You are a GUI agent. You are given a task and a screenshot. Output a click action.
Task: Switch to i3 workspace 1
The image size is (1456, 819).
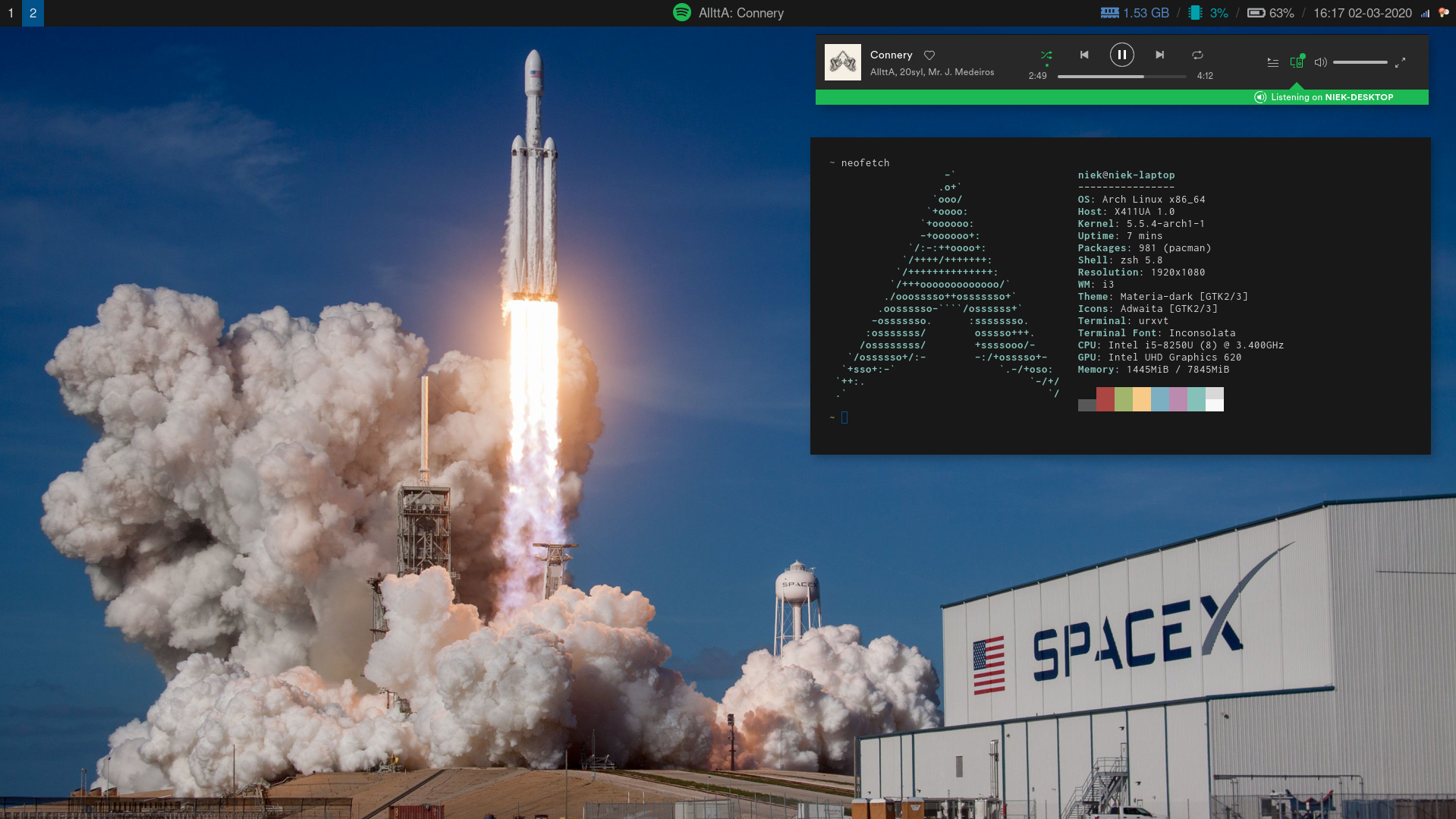(11, 13)
